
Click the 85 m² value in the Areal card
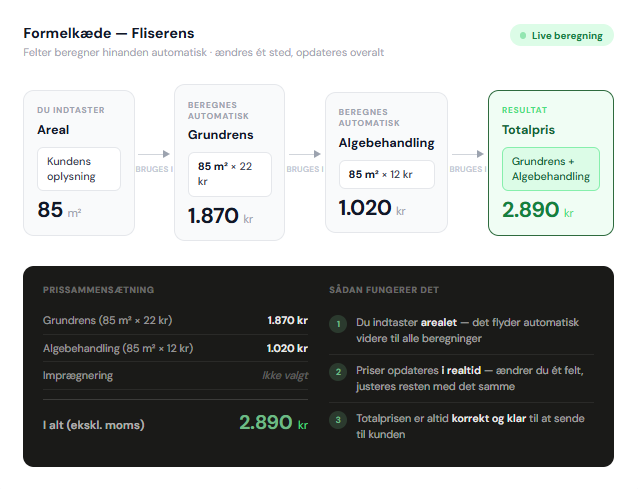[x=59, y=210]
